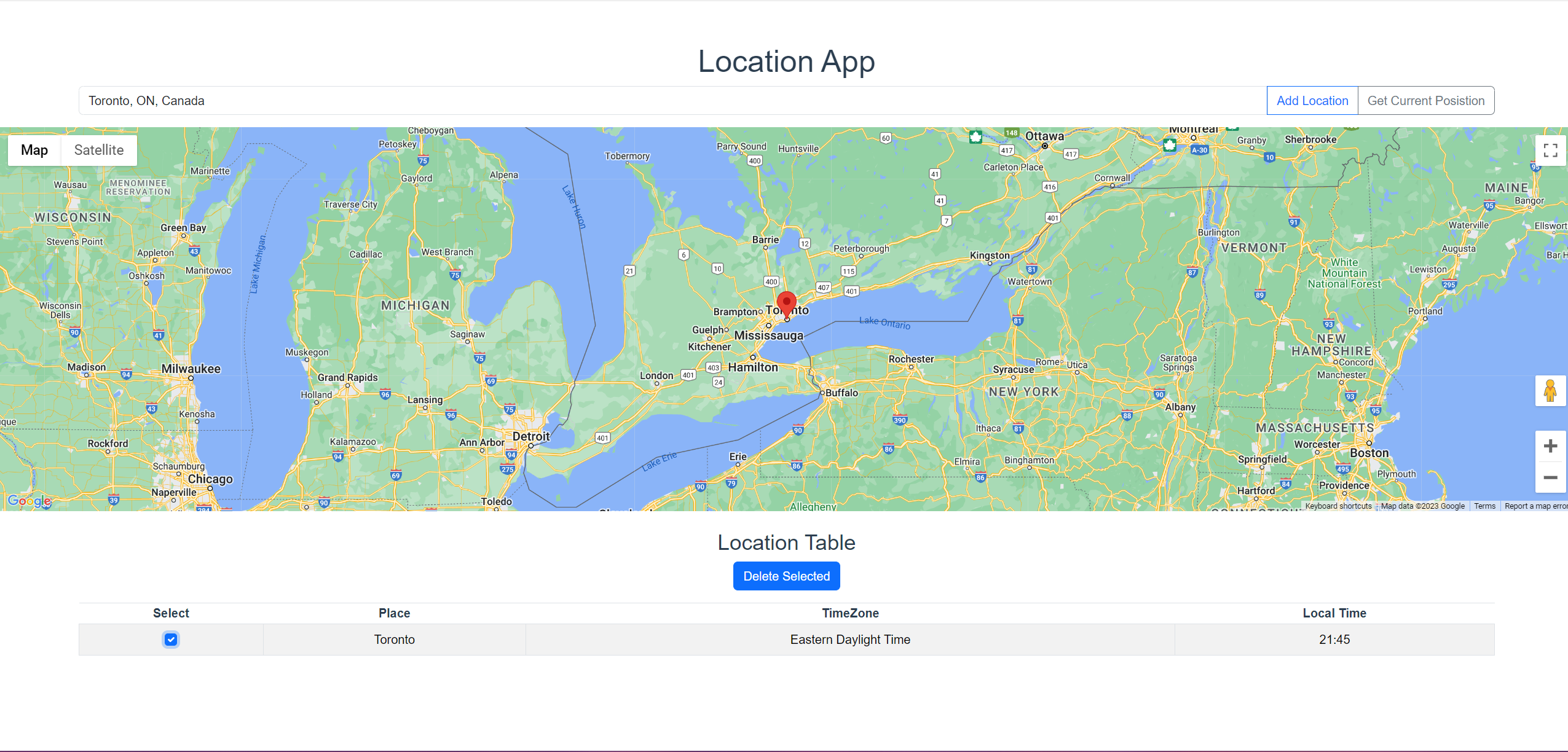
Task: Expand Satellite options by hovering control
Action: 98,149
